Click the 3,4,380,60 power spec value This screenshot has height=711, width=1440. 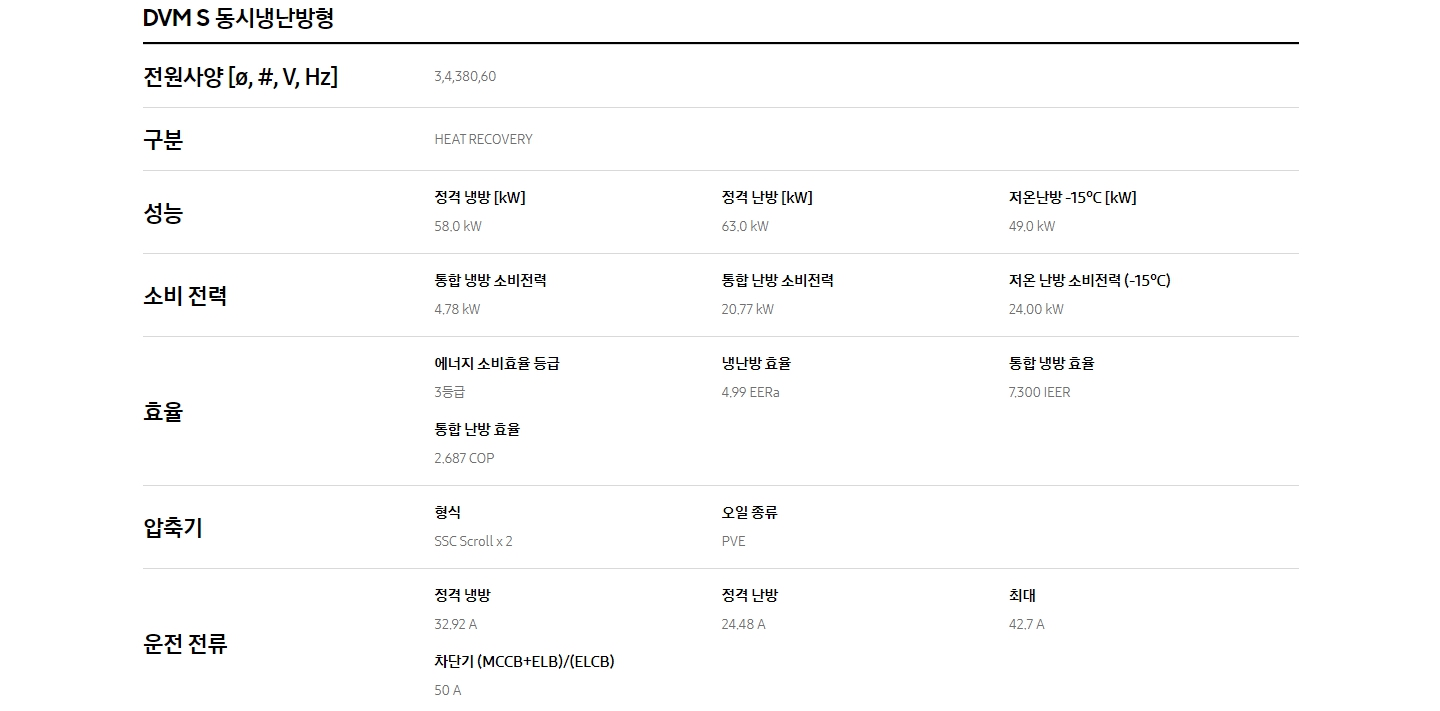click(x=465, y=77)
